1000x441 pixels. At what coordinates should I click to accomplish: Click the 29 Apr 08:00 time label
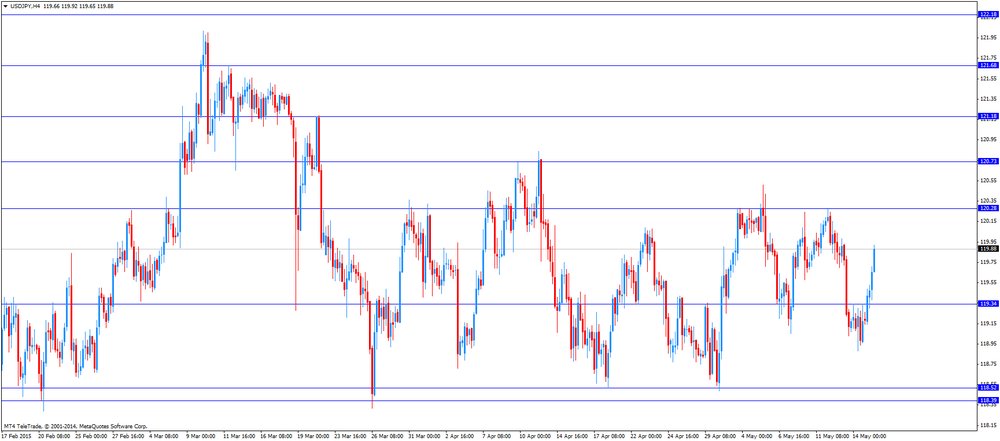pyautogui.click(x=721, y=437)
